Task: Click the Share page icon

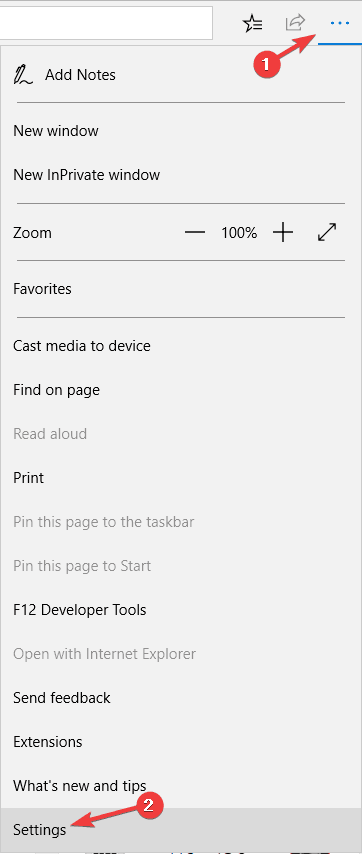Action: click(x=295, y=23)
